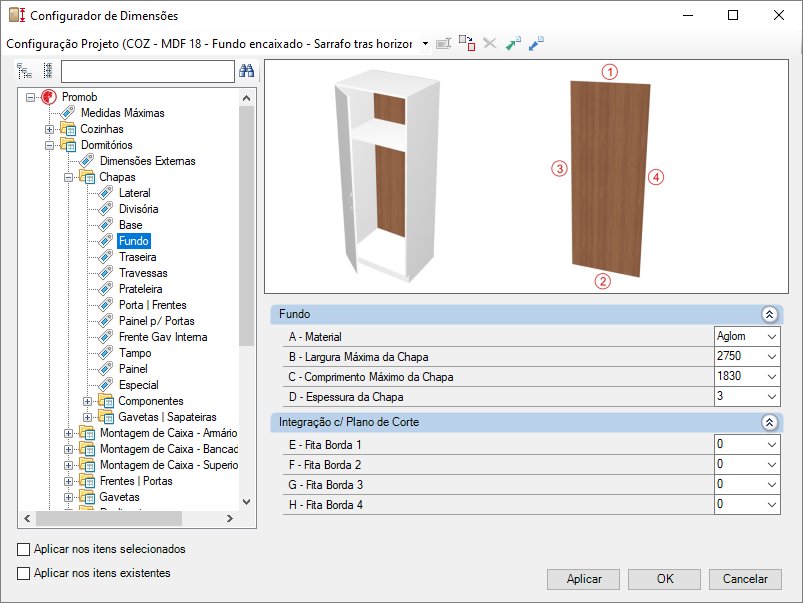Click the red X delete configuration icon
Viewport: 803px width, 603px height.
click(x=490, y=44)
